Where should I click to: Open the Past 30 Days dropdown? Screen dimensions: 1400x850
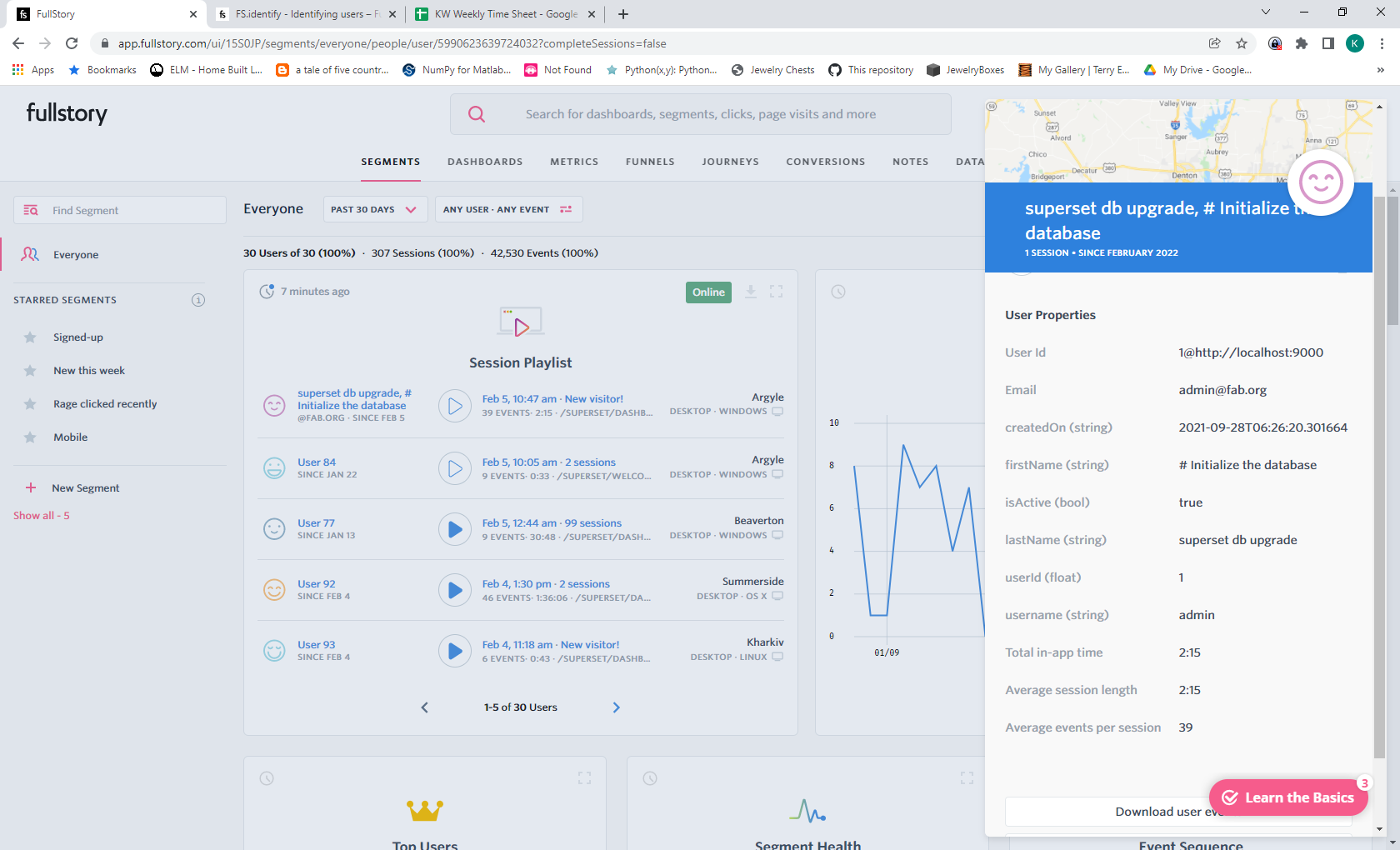pyautogui.click(x=376, y=209)
